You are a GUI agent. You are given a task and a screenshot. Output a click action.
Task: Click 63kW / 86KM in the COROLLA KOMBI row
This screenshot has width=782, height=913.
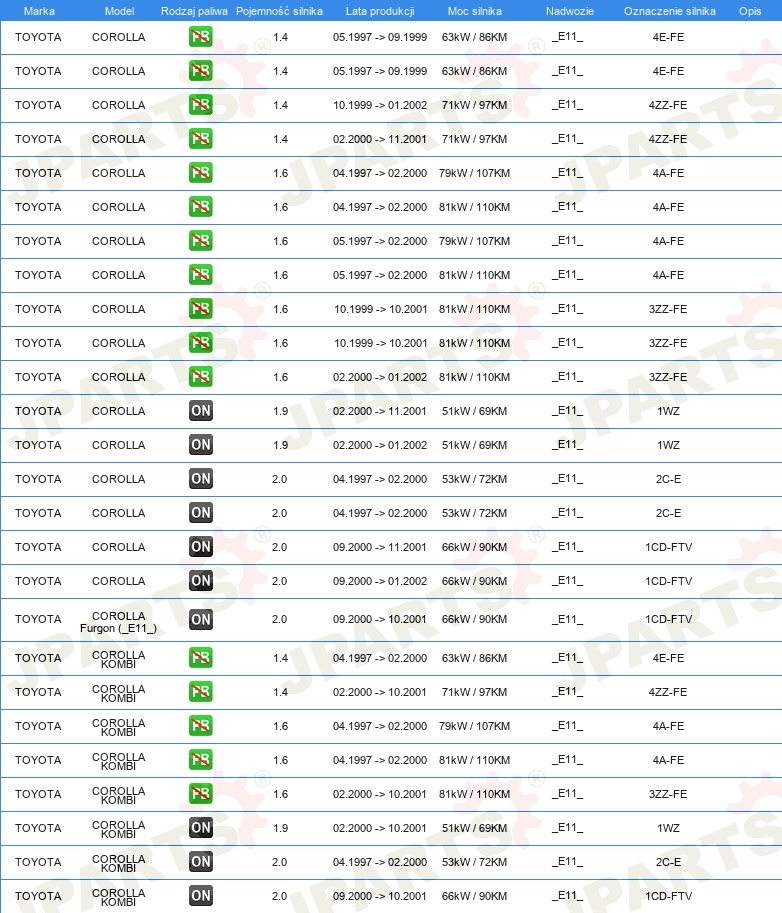474,658
